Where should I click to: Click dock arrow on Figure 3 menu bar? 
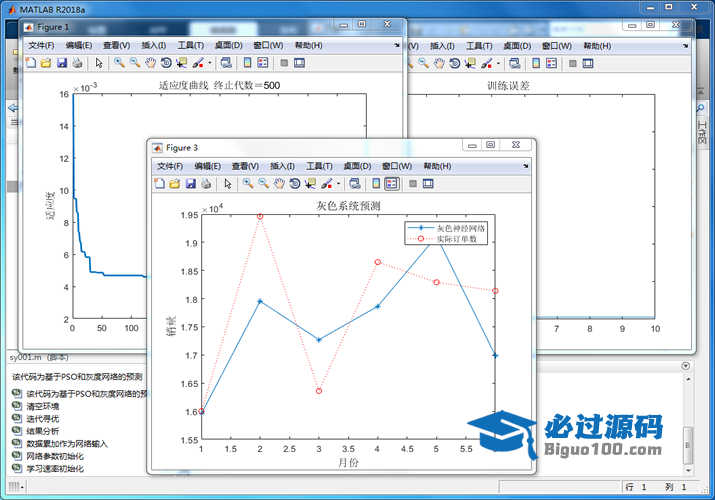coord(525,166)
